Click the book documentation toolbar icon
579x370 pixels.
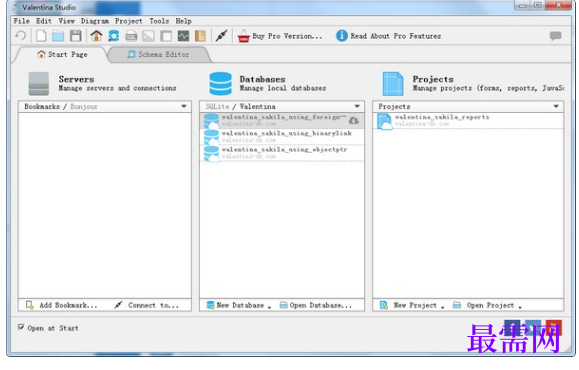pyautogui.click(x=200, y=36)
